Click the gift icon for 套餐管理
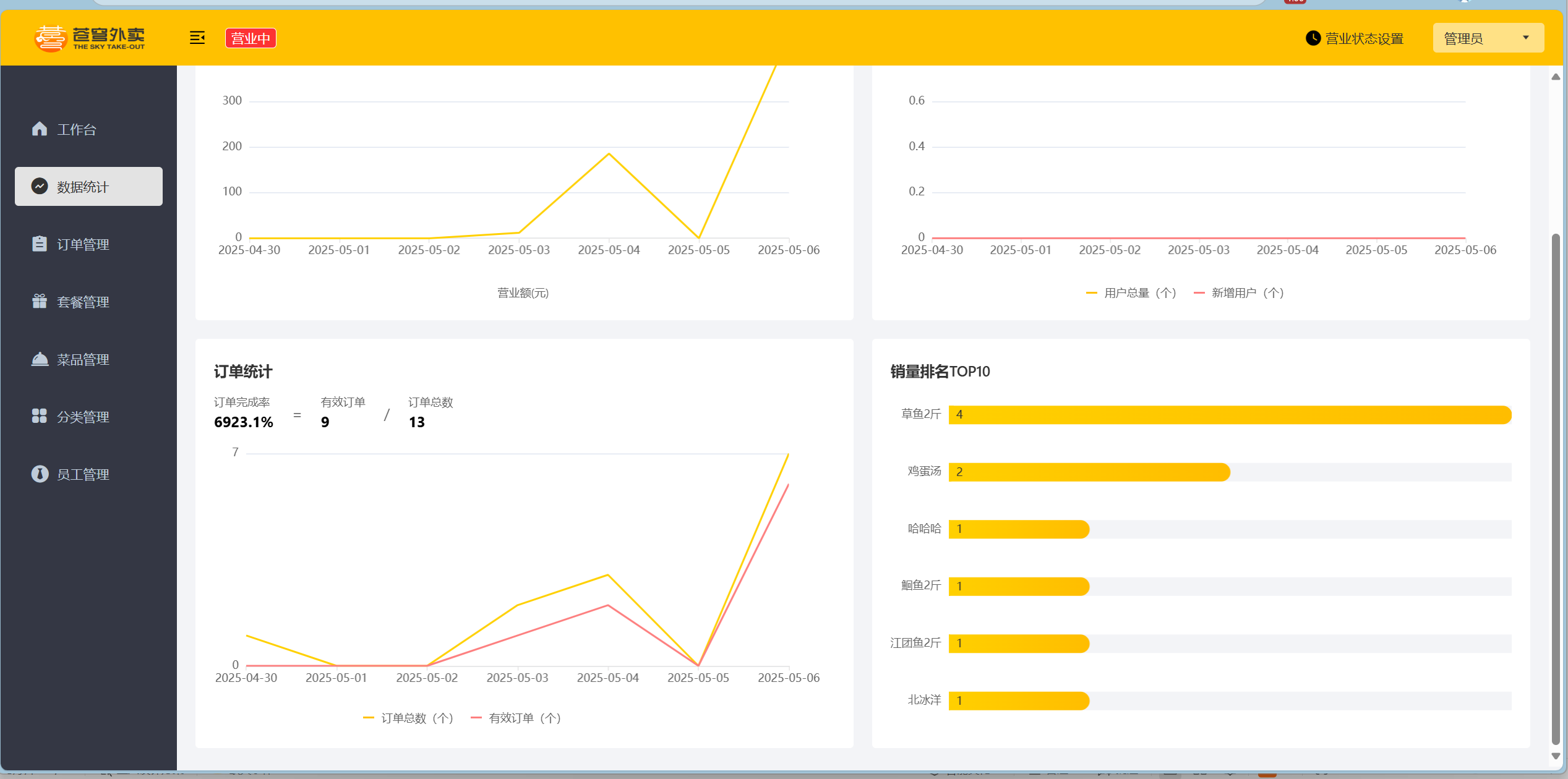This screenshot has width=1568, height=779. [40, 301]
